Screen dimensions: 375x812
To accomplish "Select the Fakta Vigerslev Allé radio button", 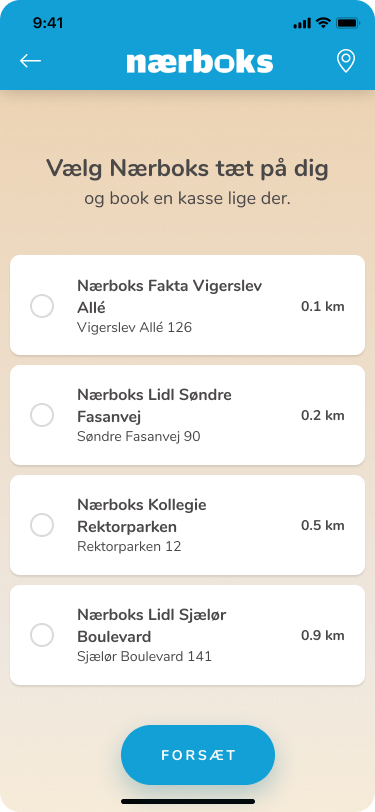I will click(42, 306).
